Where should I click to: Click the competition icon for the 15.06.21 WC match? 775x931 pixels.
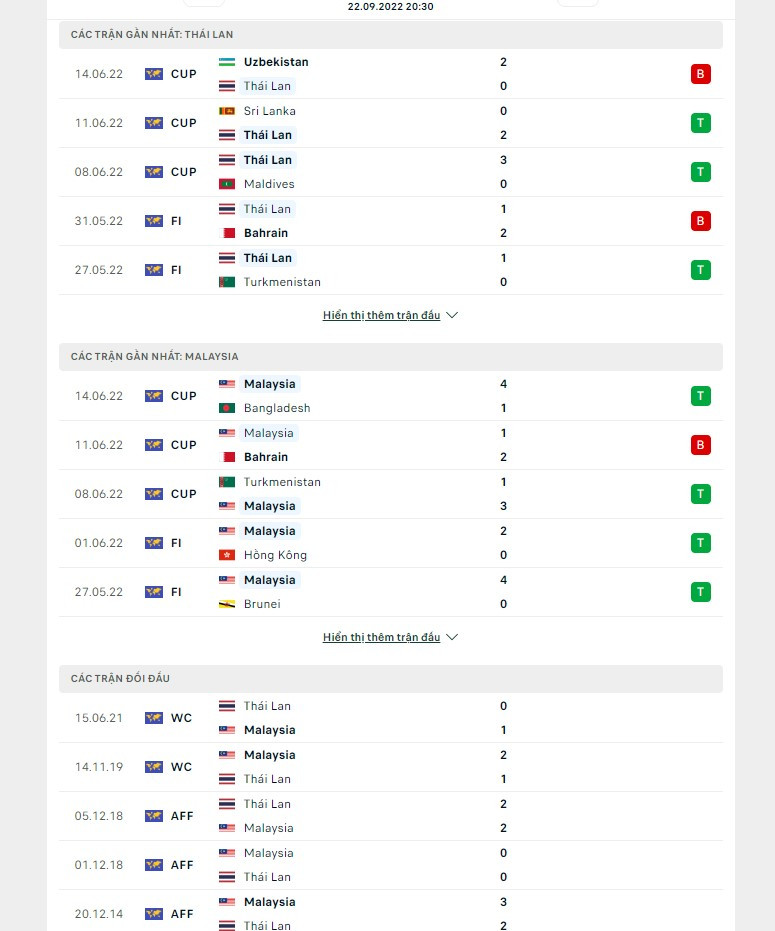[x=153, y=718]
